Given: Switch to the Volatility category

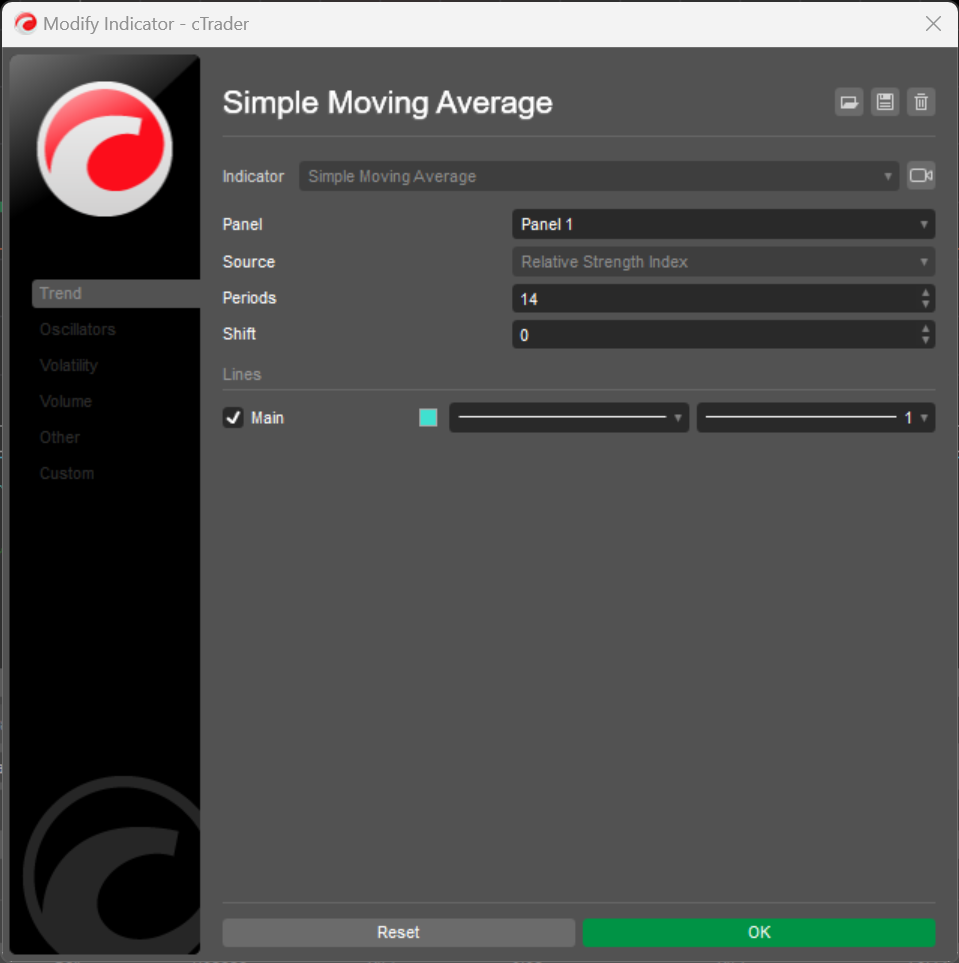Looking at the screenshot, I should tap(69, 366).
